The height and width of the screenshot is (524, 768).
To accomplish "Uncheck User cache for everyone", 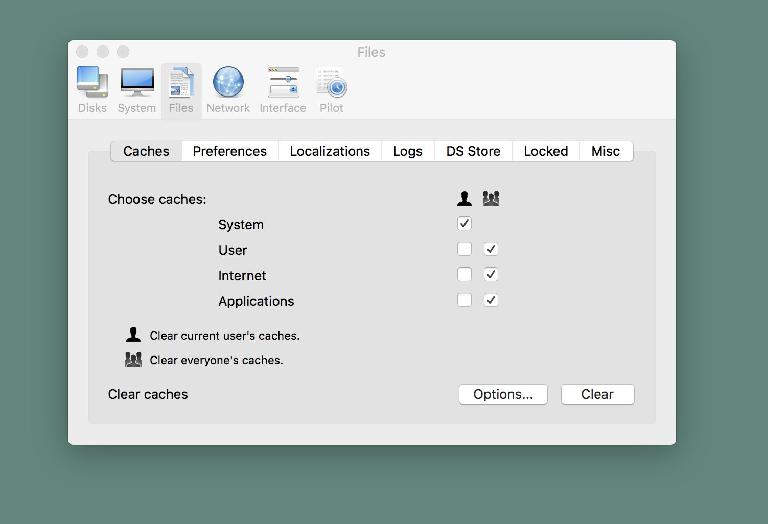I will [x=491, y=249].
